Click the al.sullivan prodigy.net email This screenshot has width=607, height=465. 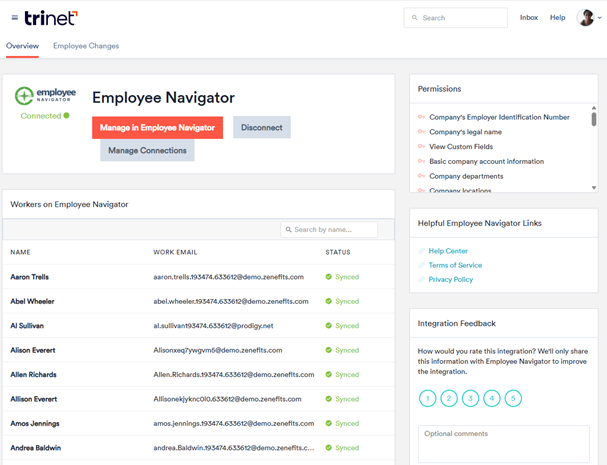click(213, 326)
